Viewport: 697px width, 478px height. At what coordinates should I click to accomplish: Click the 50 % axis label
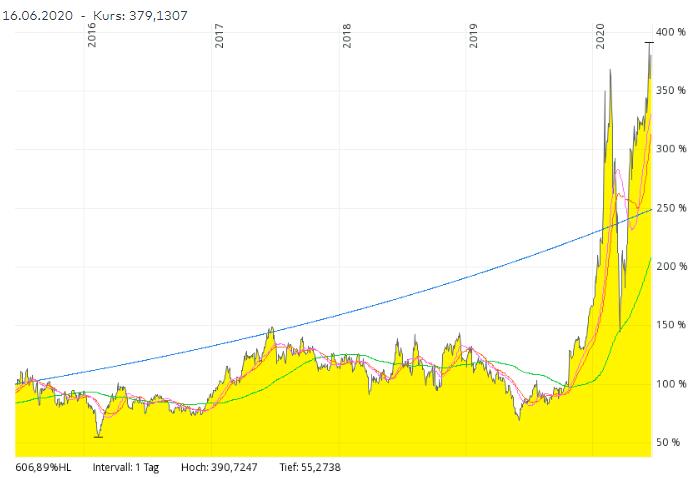pyautogui.click(x=668, y=442)
